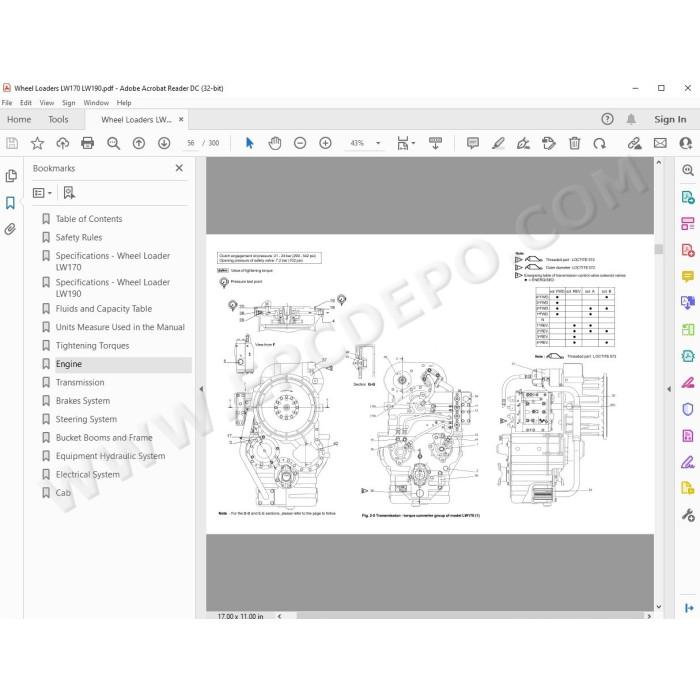Open the View menu
700x700 pixels.
pos(47,103)
